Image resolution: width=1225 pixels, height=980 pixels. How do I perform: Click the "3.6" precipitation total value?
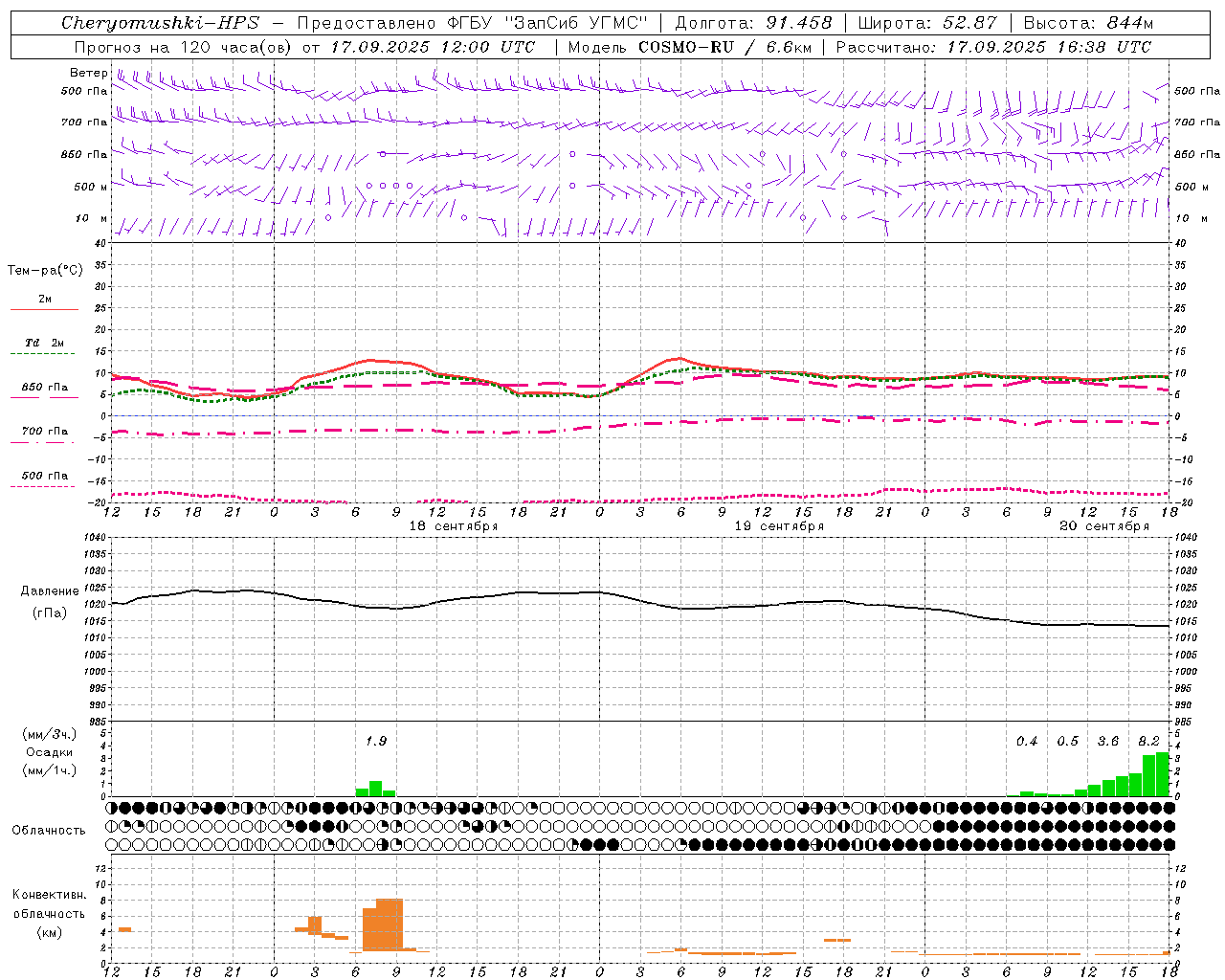pos(1108,741)
